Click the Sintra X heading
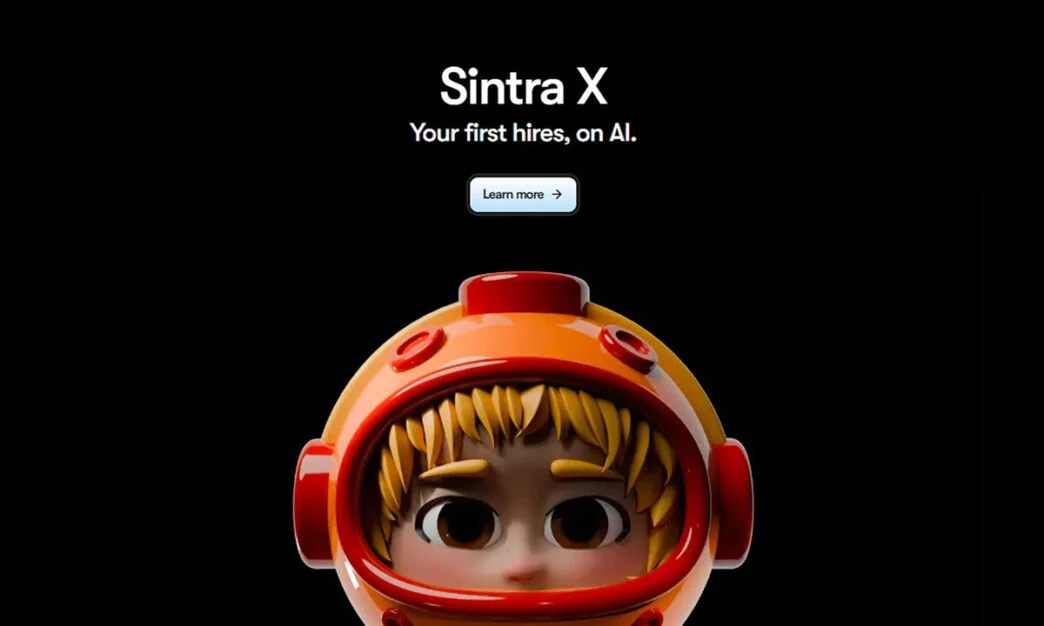 tap(523, 87)
